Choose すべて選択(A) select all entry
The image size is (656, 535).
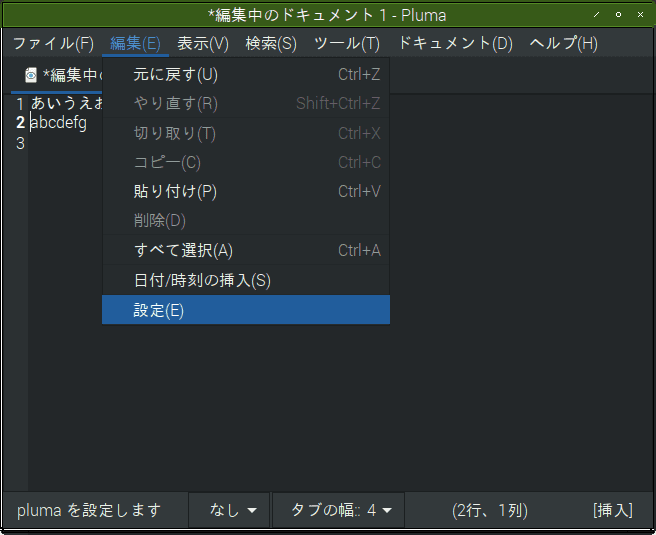tap(246, 251)
